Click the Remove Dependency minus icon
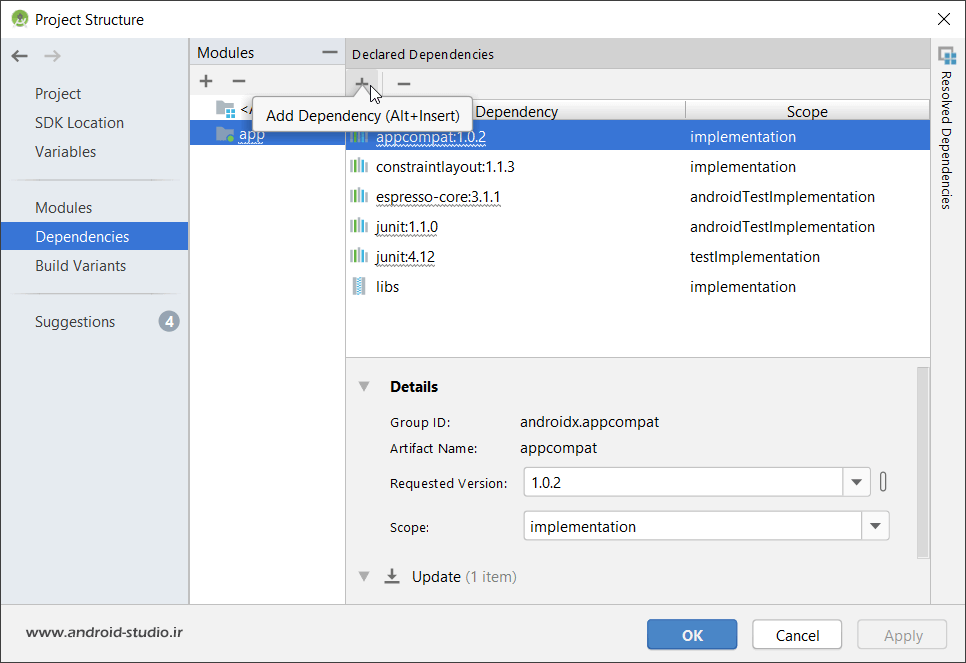Image resolution: width=966 pixels, height=663 pixels. pos(404,83)
